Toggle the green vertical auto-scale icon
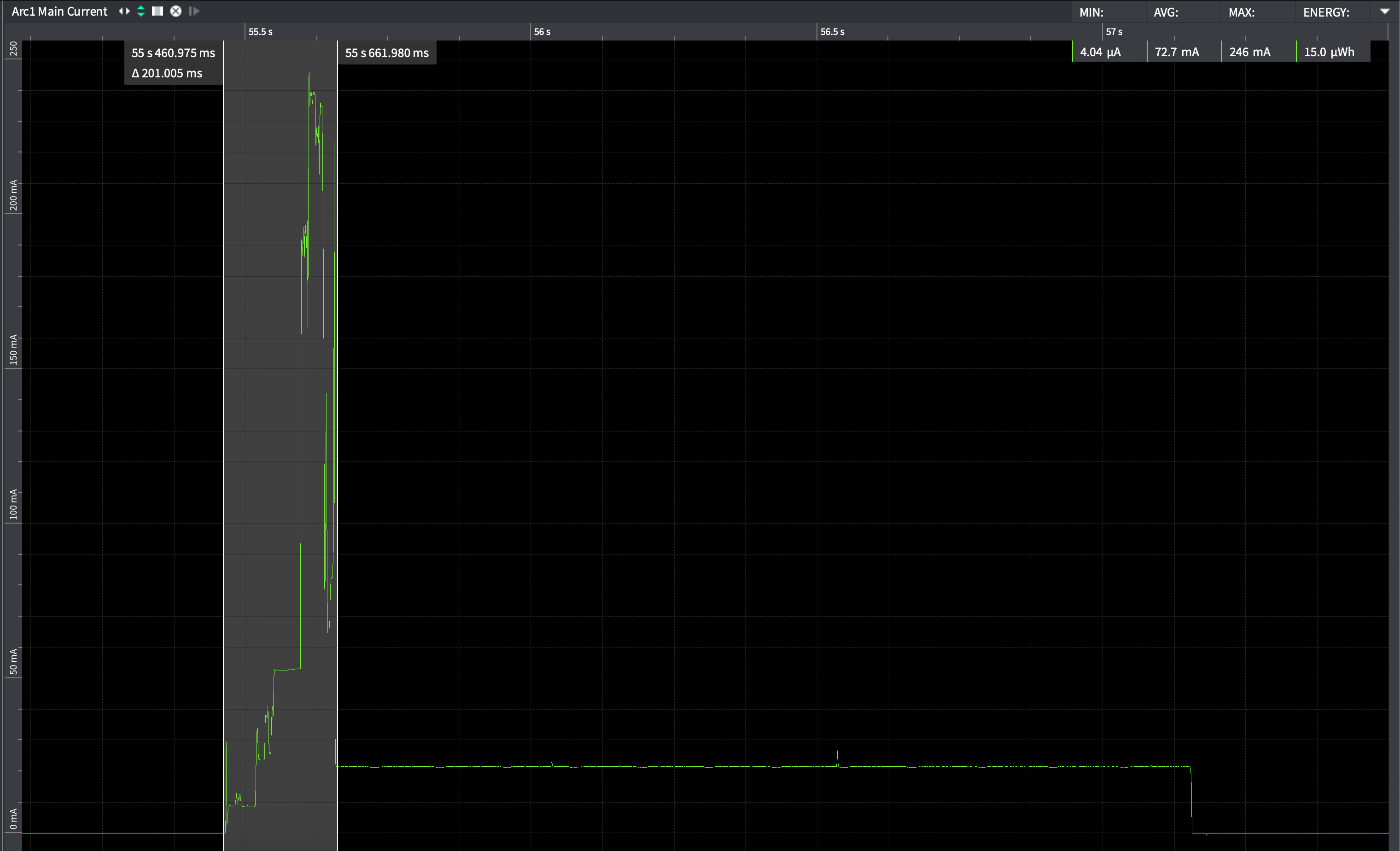The width and height of the screenshot is (1400, 851). [x=141, y=12]
